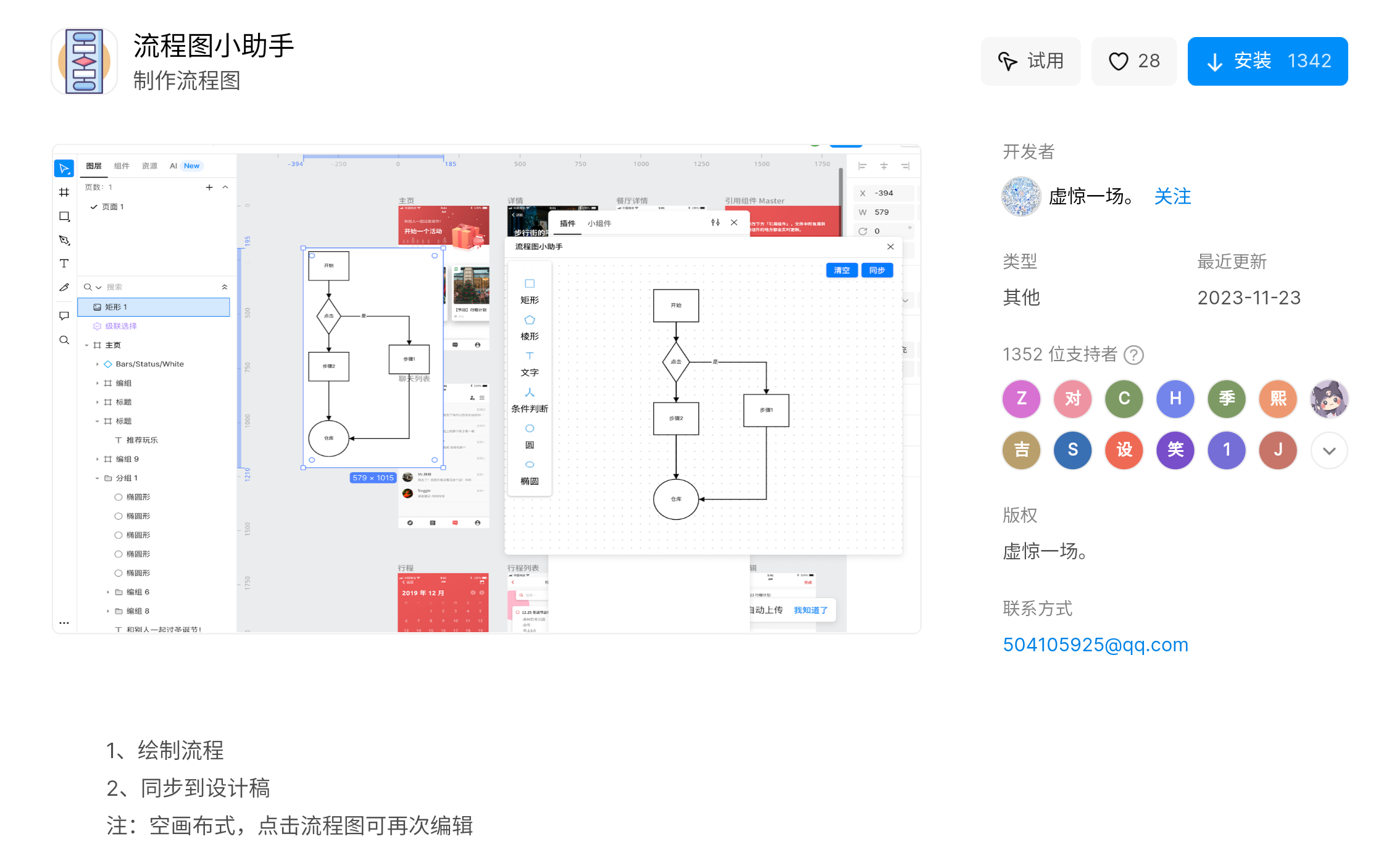Click the developer avatar image
Screen dimensions: 1381x868
(1021, 196)
